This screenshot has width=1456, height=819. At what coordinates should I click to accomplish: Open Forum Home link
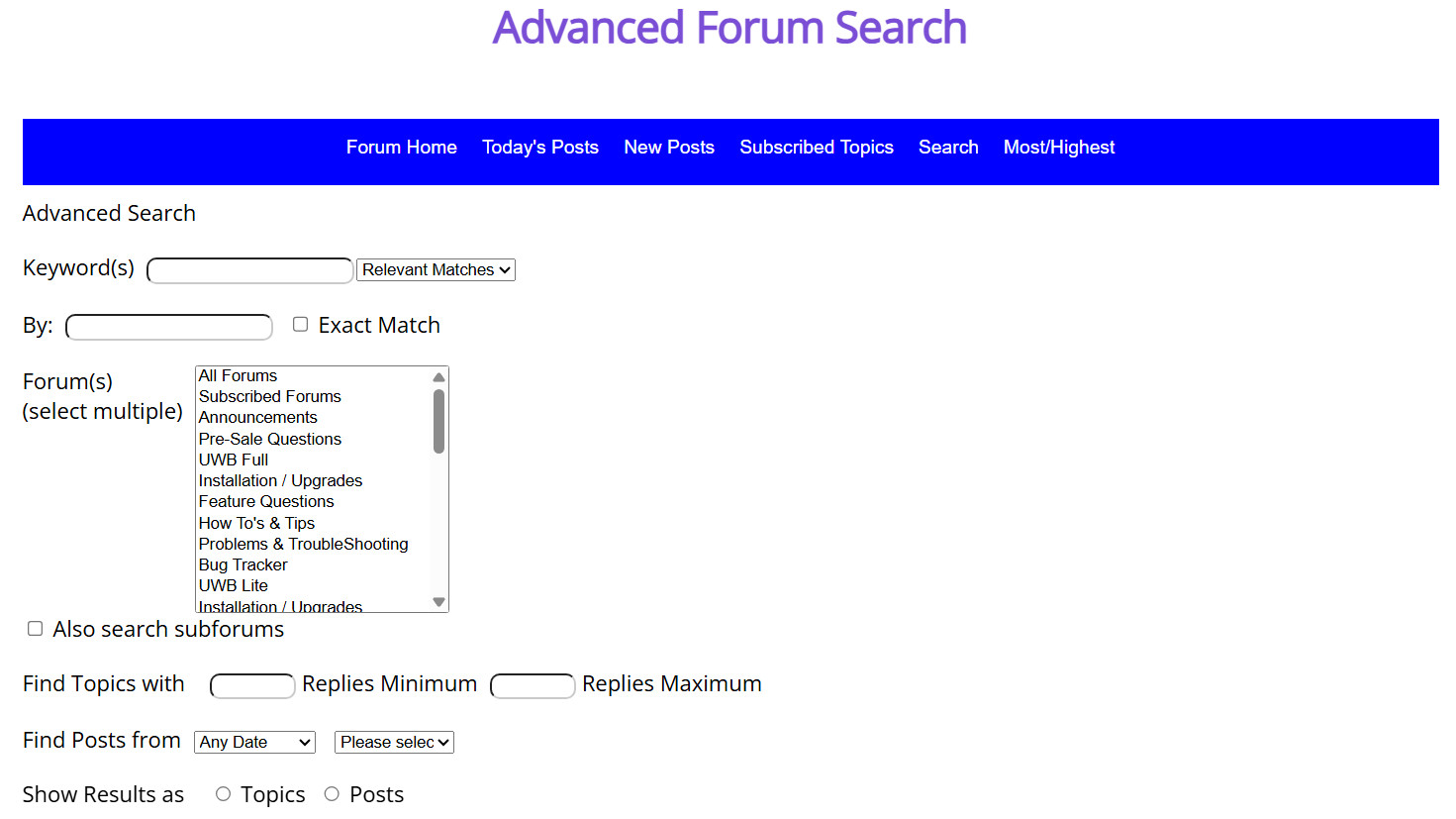pos(401,148)
